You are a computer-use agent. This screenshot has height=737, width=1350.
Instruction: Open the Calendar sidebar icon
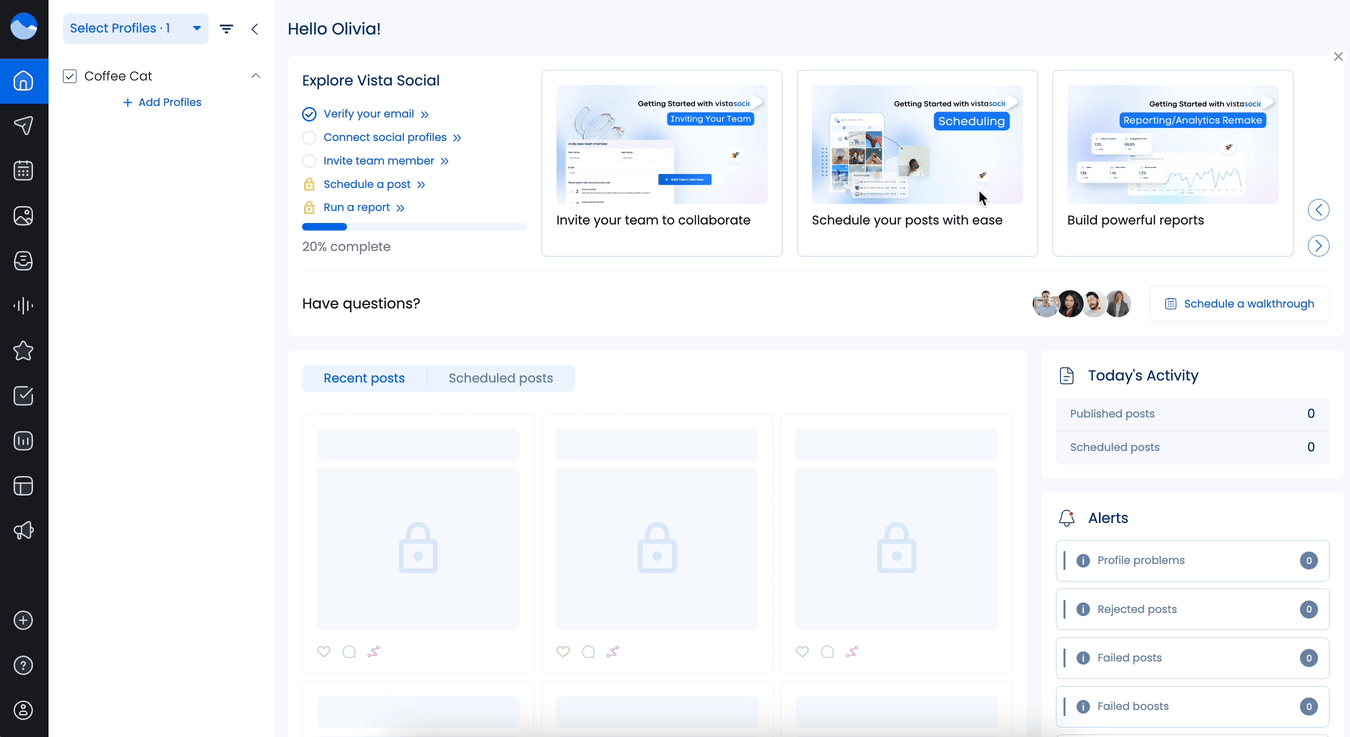[x=24, y=171]
